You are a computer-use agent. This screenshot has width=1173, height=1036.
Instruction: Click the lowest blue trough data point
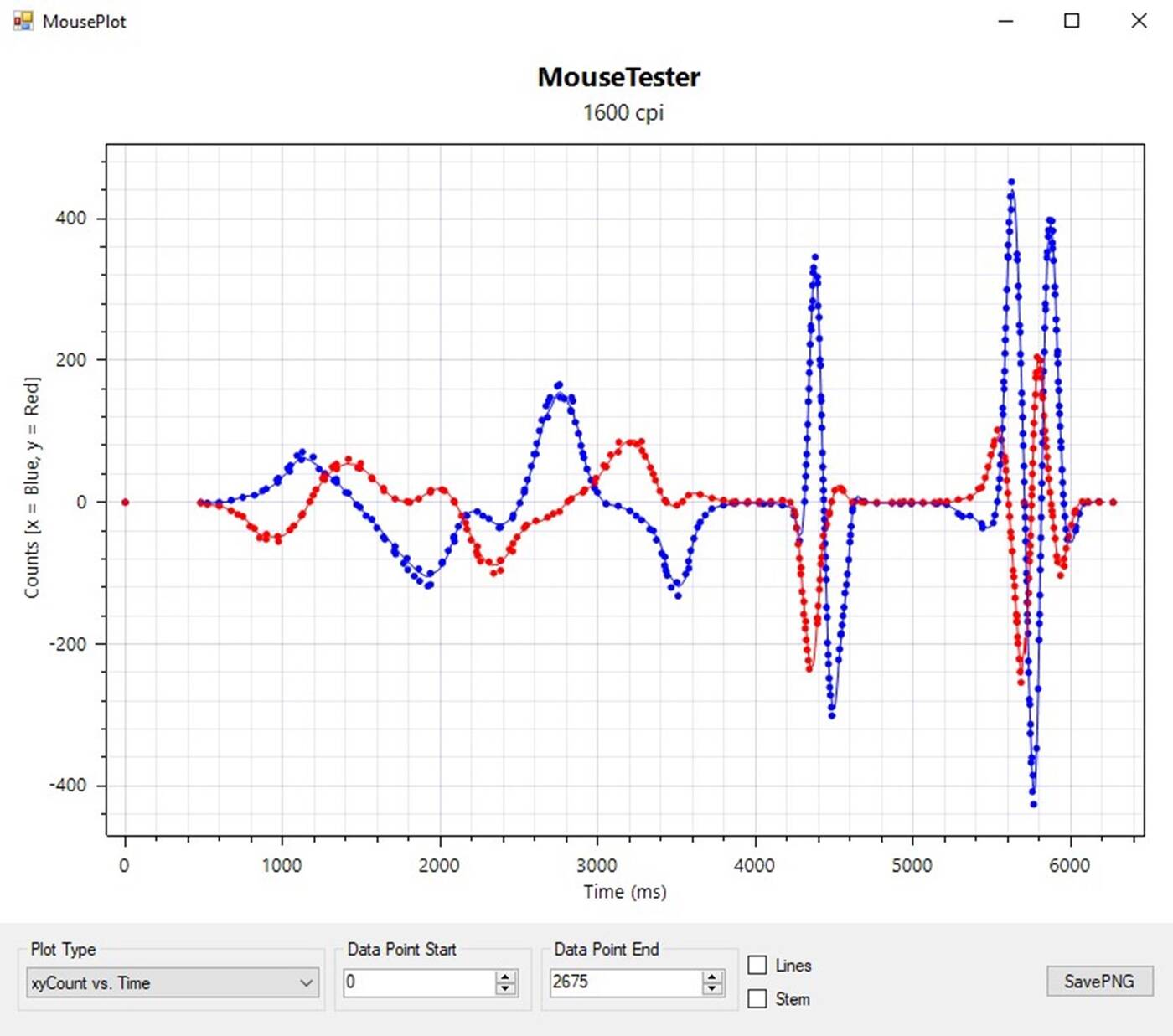pyautogui.click(x=1033, y=804)
